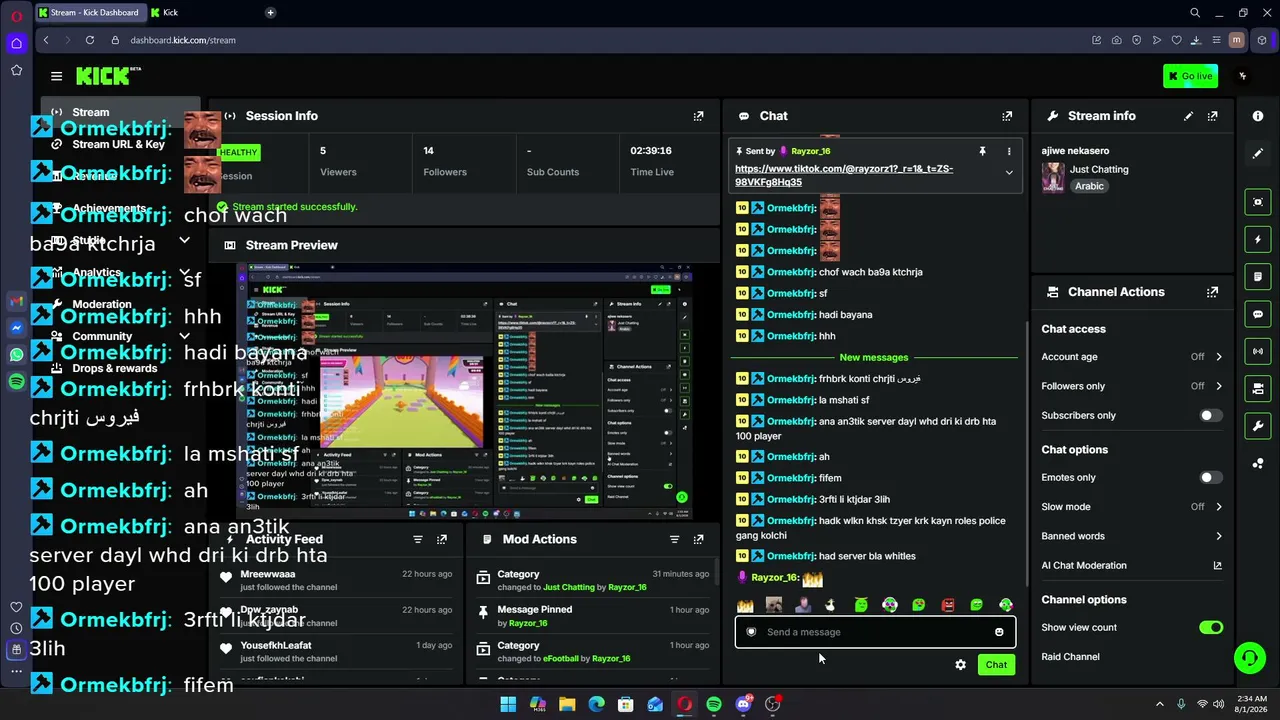1280x720 pixels.
Task: Click the edit layout pencil in right sidebar
Action: pos(1258,153)
